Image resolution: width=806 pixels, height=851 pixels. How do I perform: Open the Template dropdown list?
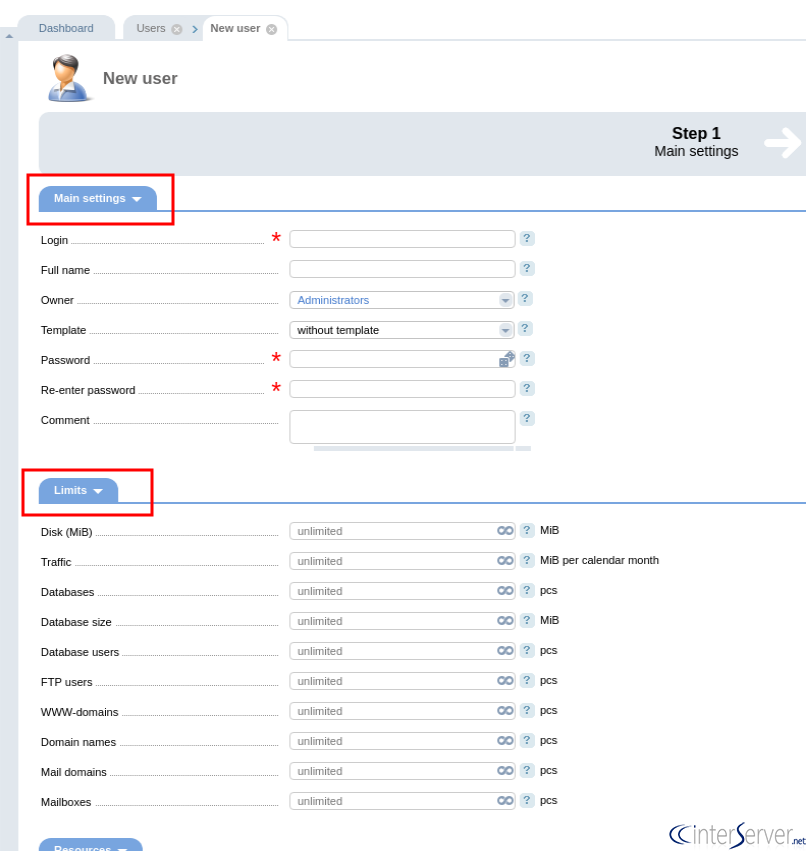402,330
